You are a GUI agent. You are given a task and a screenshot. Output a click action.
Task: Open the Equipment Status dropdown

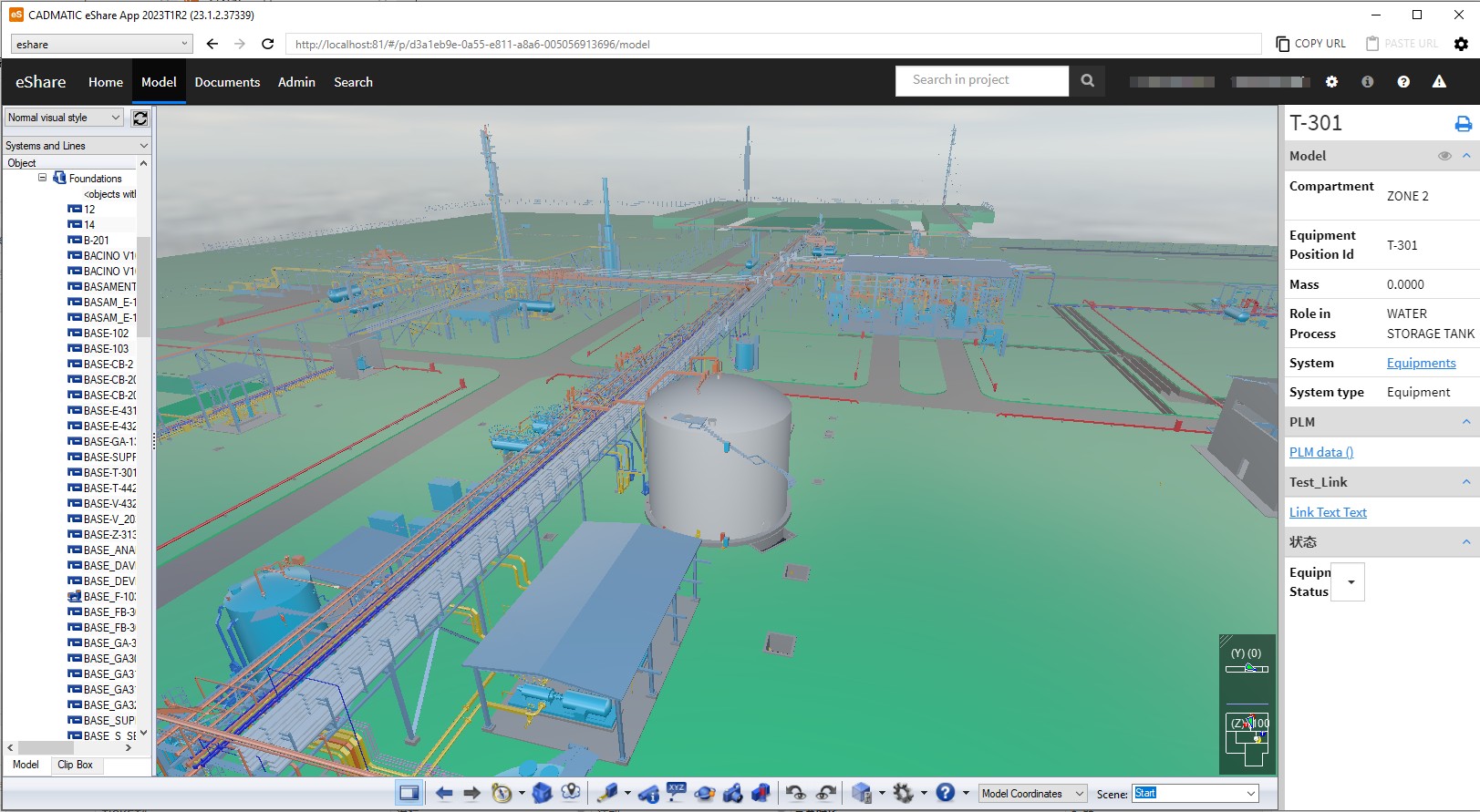click(x=1349, y=581)
